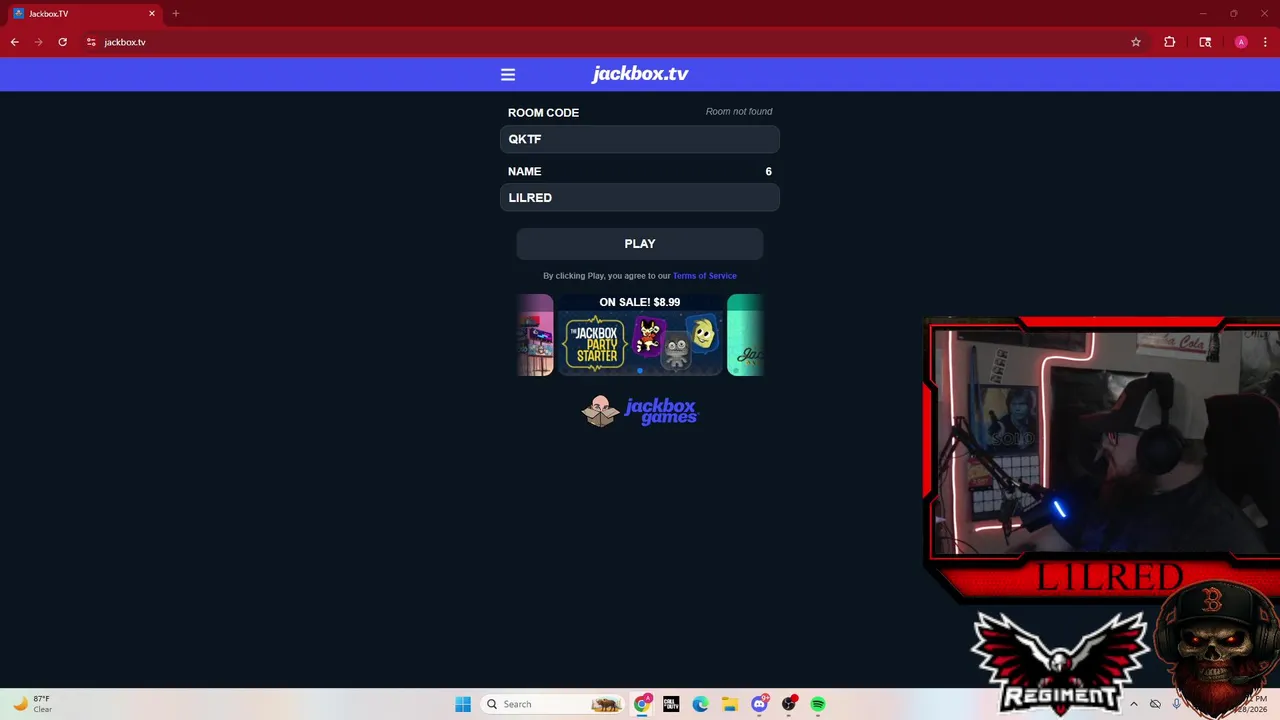
Task: Click the Room Code input field
Action: pos(640,139)
